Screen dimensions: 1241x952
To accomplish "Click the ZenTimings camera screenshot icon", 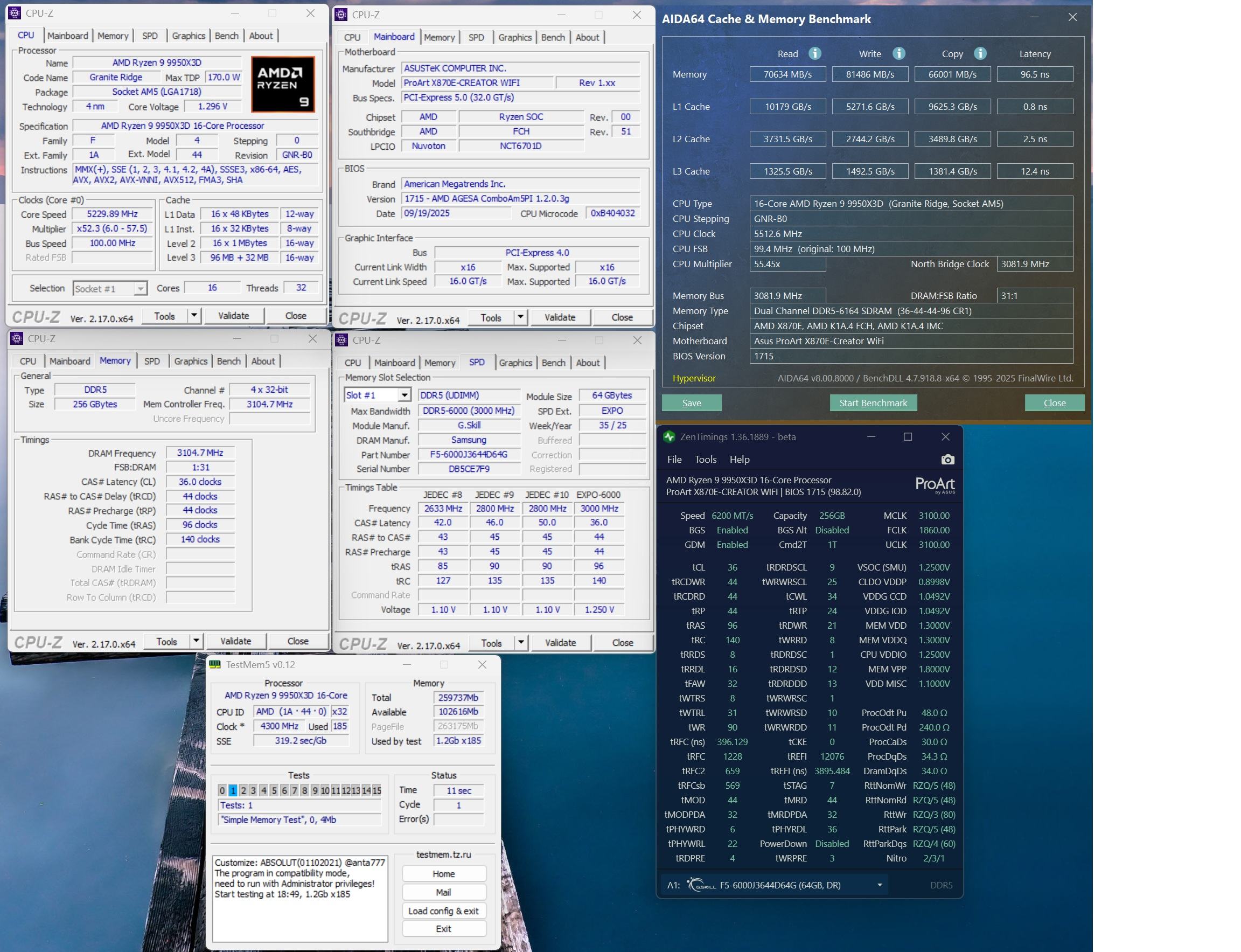I will tap(947, 460).
